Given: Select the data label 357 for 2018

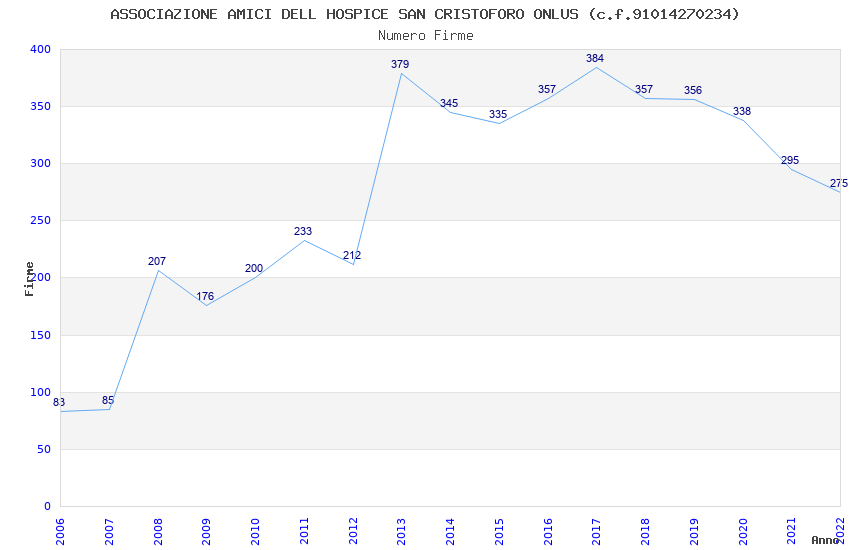Looking at the screenshot, I should coord(644,89).
